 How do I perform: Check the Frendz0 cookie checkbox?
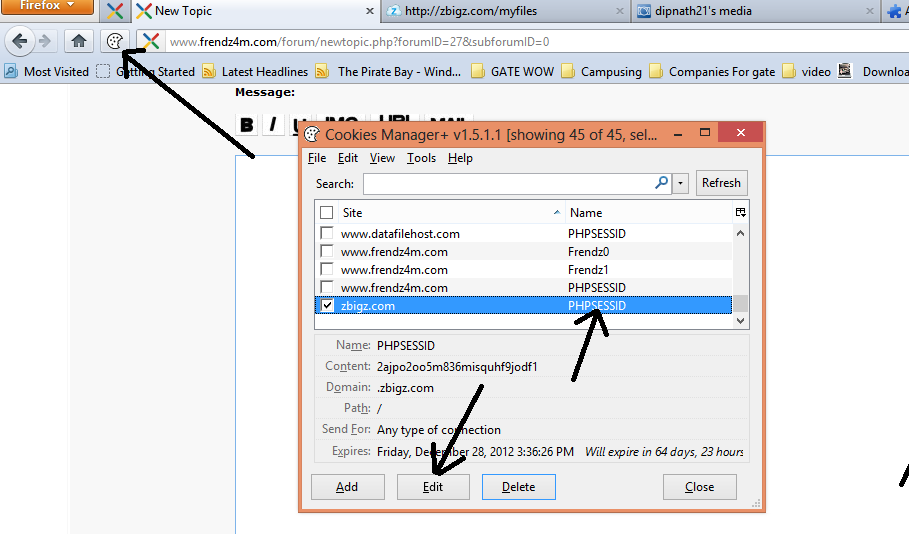[327, 251]
